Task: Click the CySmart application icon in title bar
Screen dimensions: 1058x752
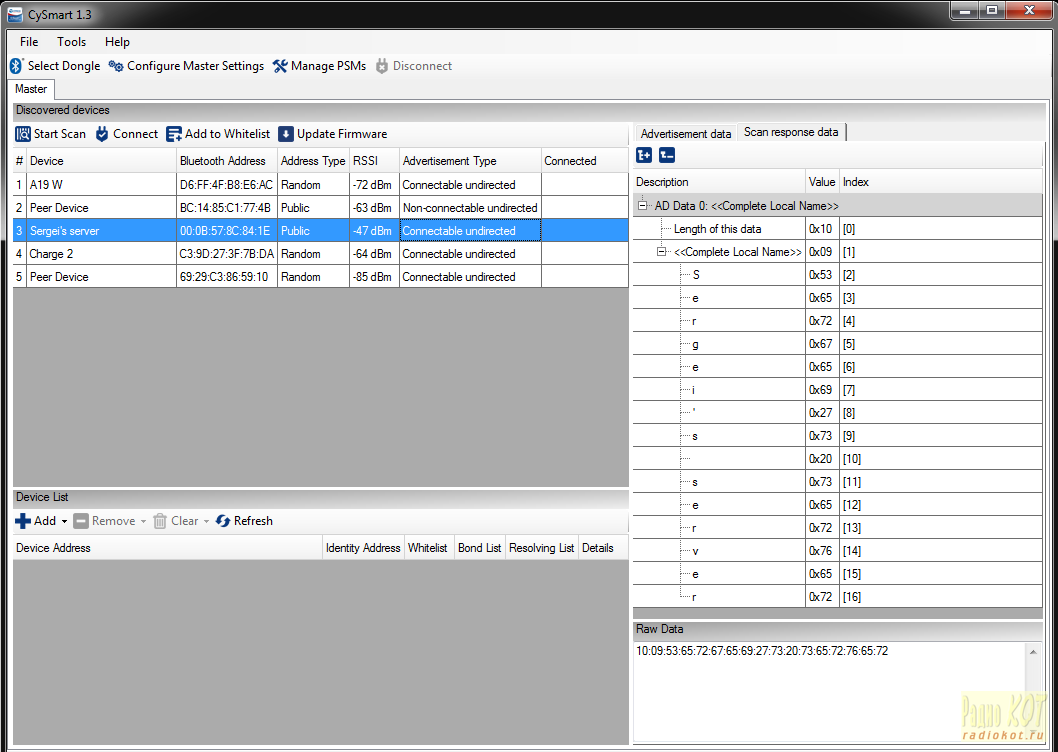Action: click(15, 14)
